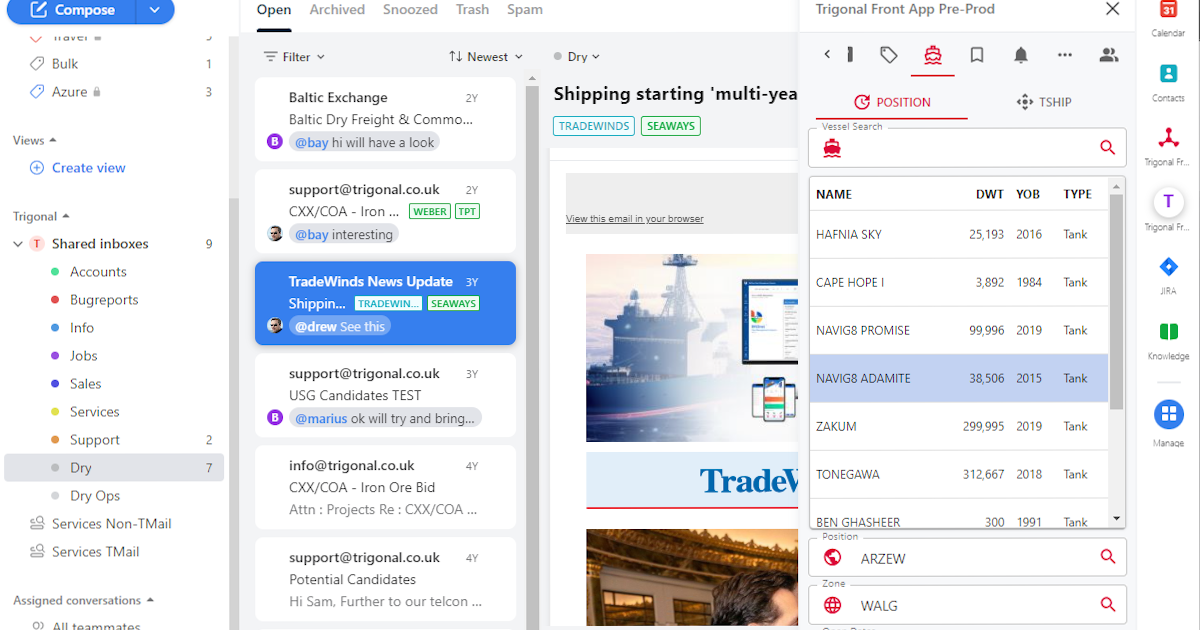Open the JIRA integration icon
This screenshot has height=630, width=1200.
tap(1168, 267)
